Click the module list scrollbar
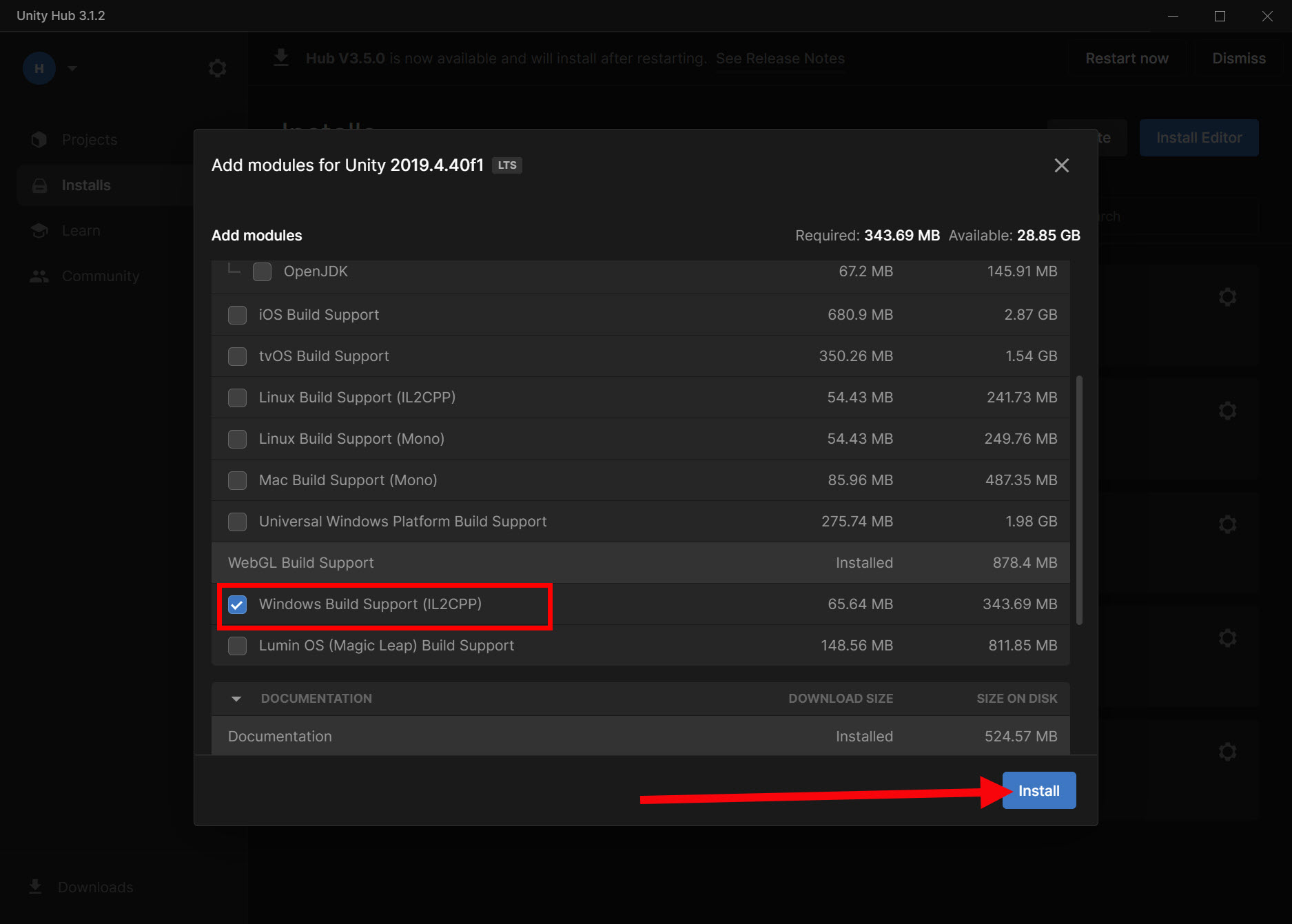 pyautogui.click(x=1079, y=500)
